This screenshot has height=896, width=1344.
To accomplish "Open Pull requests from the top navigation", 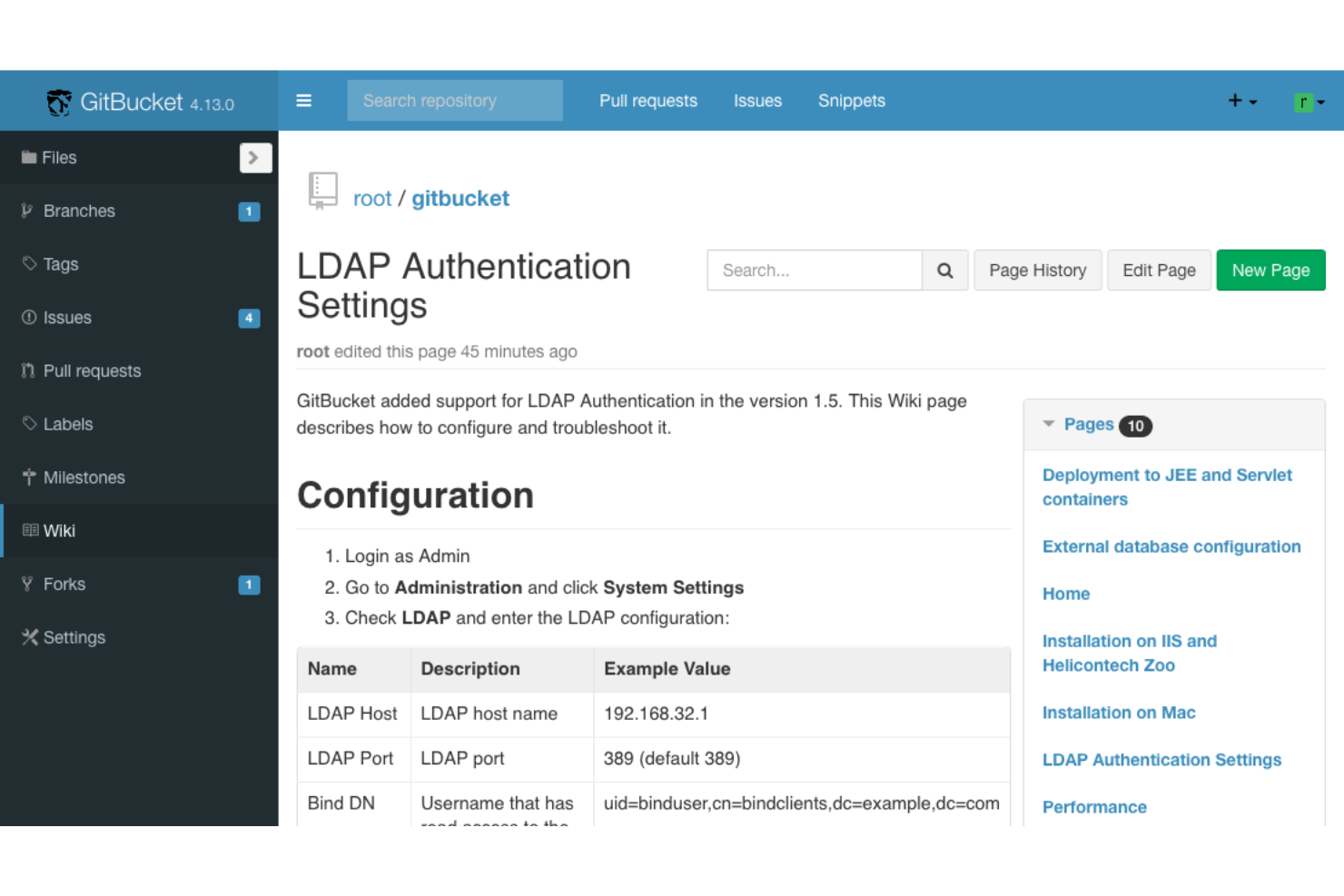I will coord(647,101).
